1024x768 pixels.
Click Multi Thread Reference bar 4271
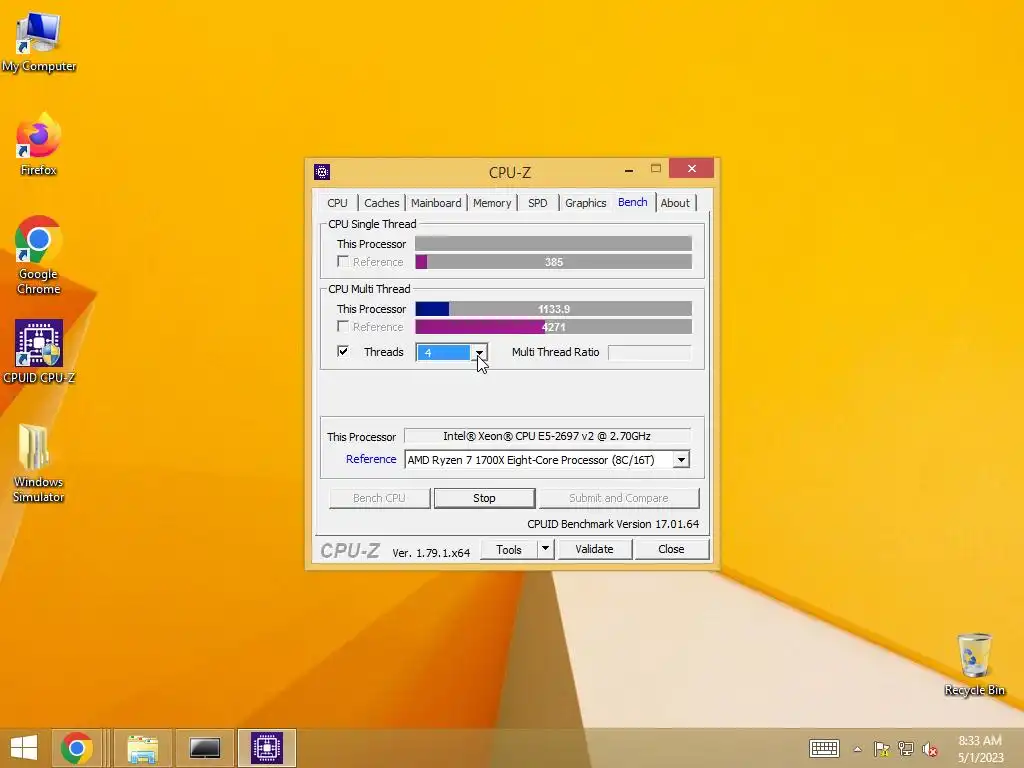[553, 327]
